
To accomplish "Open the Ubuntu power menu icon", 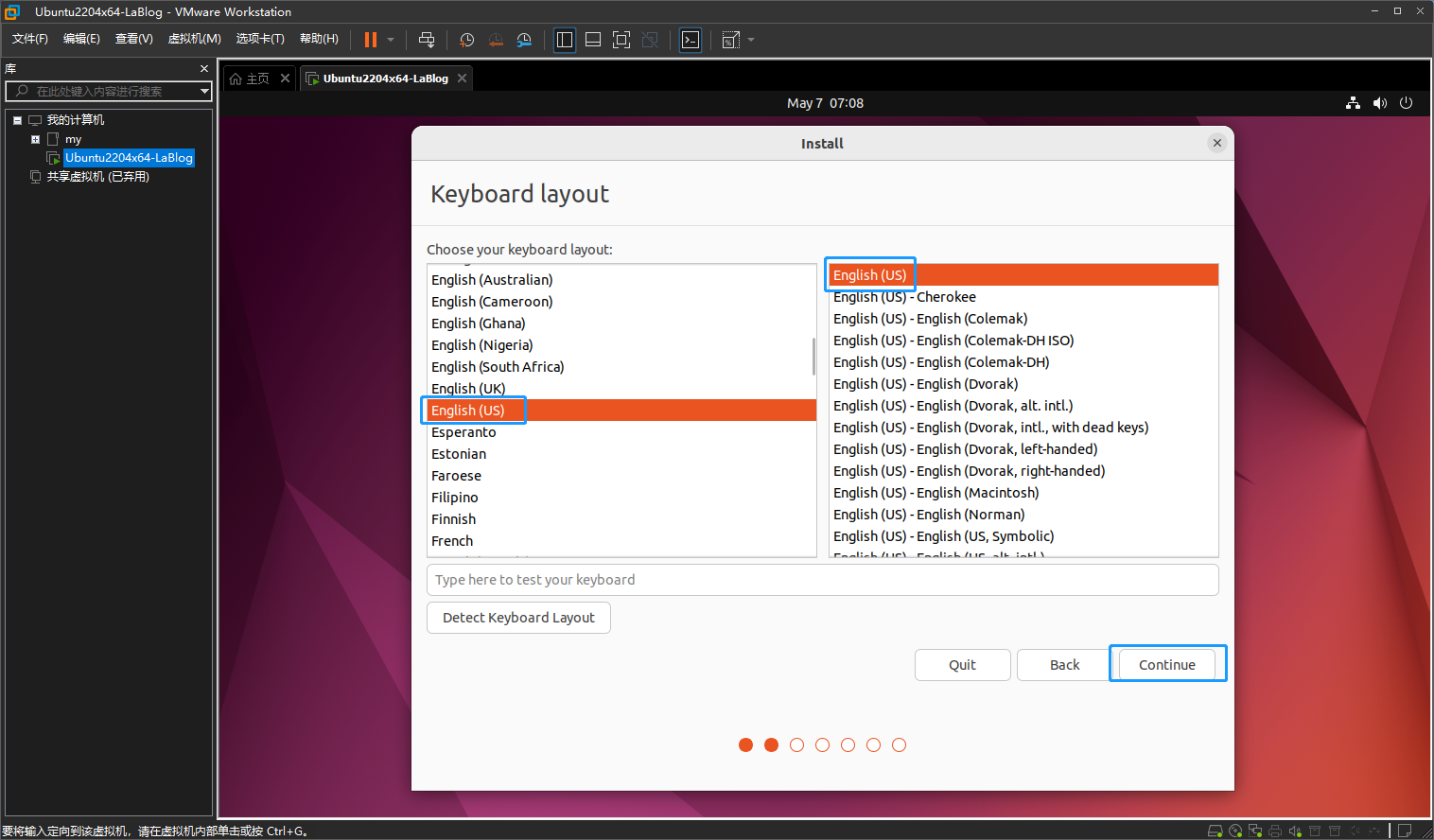I will click(1406, 103).
